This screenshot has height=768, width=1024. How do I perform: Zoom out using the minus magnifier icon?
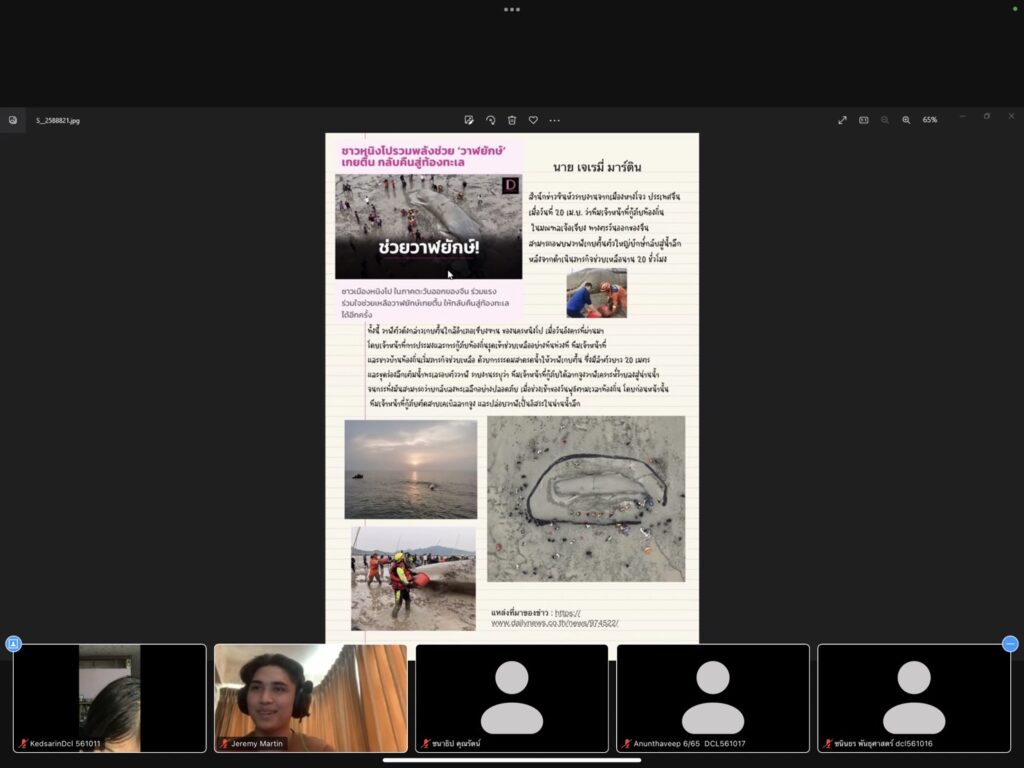[x=885, y=120]
